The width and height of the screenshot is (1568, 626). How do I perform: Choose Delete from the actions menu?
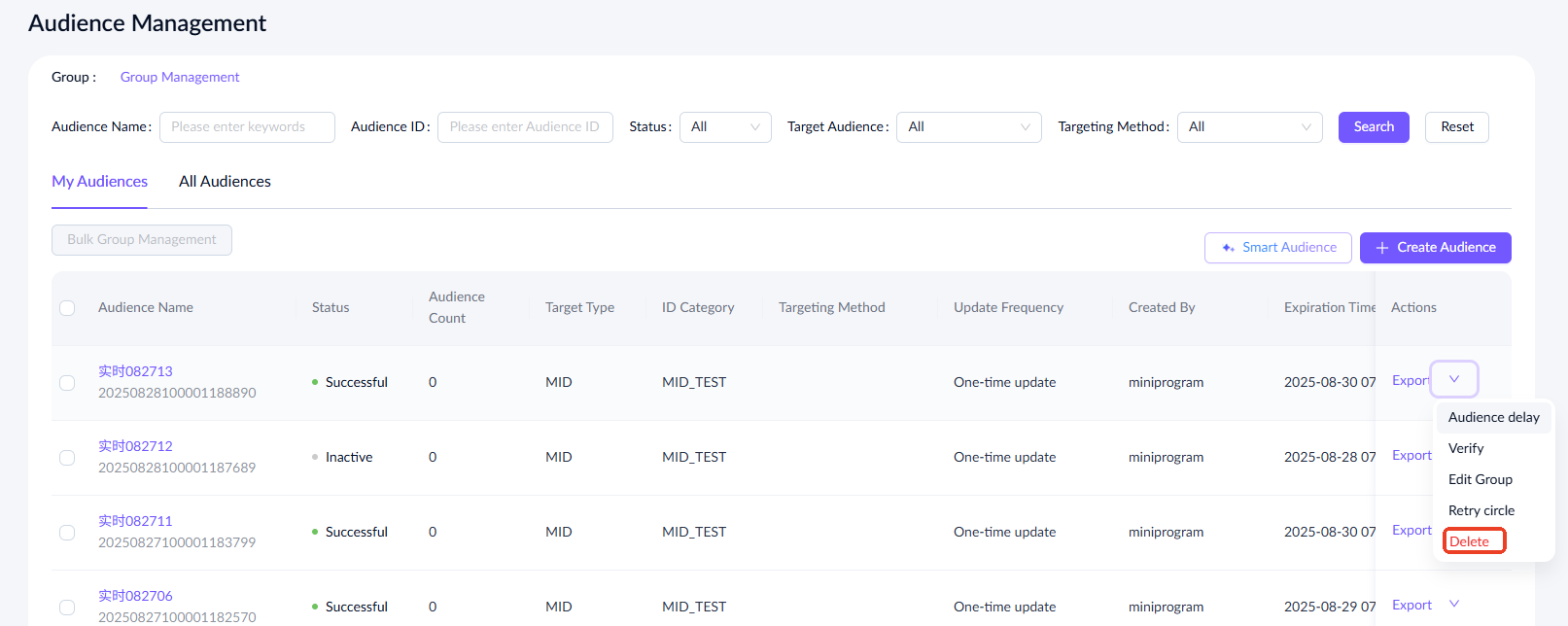pos(1469,541)
